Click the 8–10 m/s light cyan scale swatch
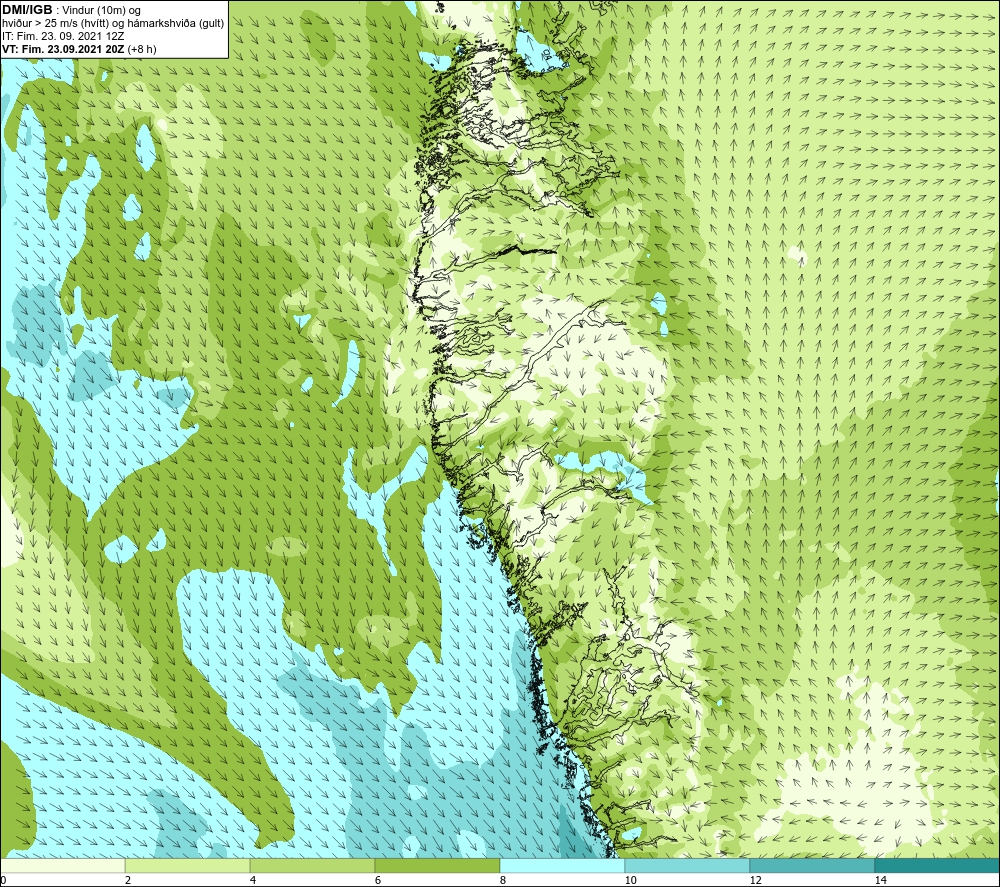This screenshot has width=1000, height=887. (x=562, y=865)
